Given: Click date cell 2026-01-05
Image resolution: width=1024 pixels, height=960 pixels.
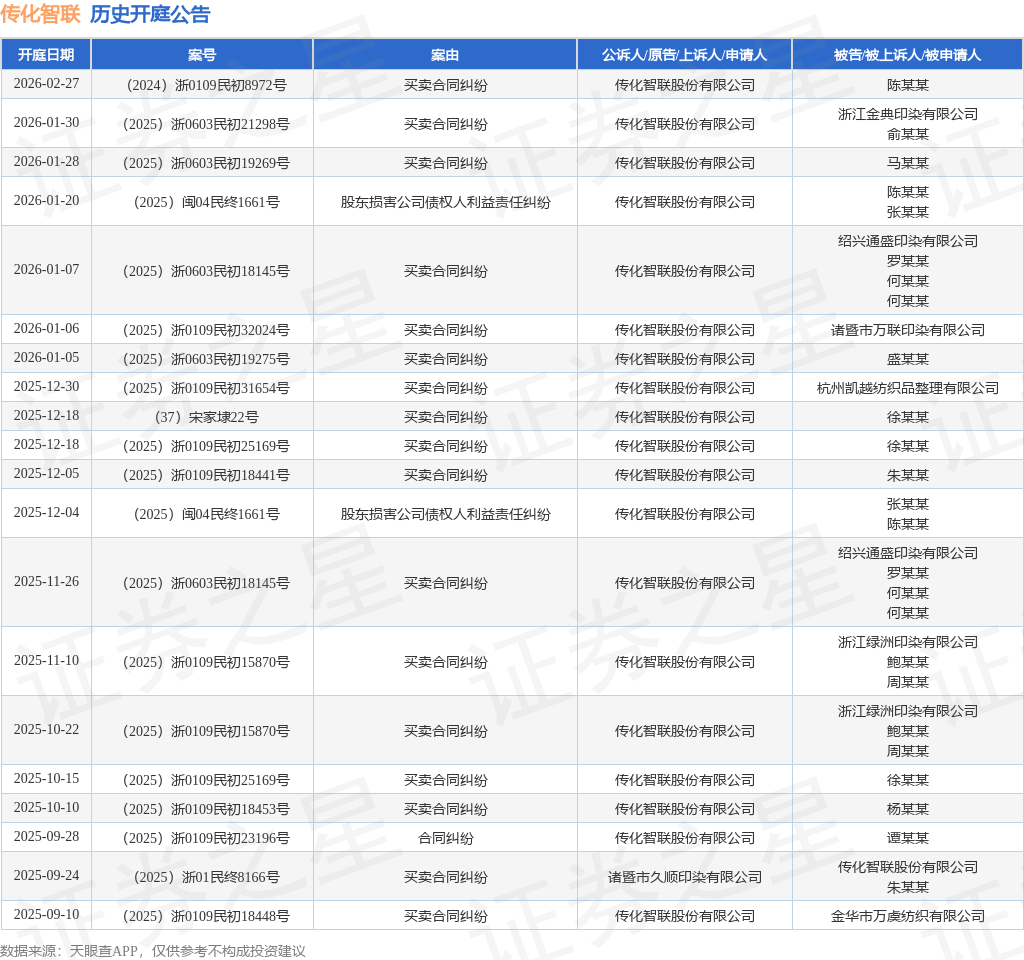Looking at the screenshot, I should pos(46,358).
